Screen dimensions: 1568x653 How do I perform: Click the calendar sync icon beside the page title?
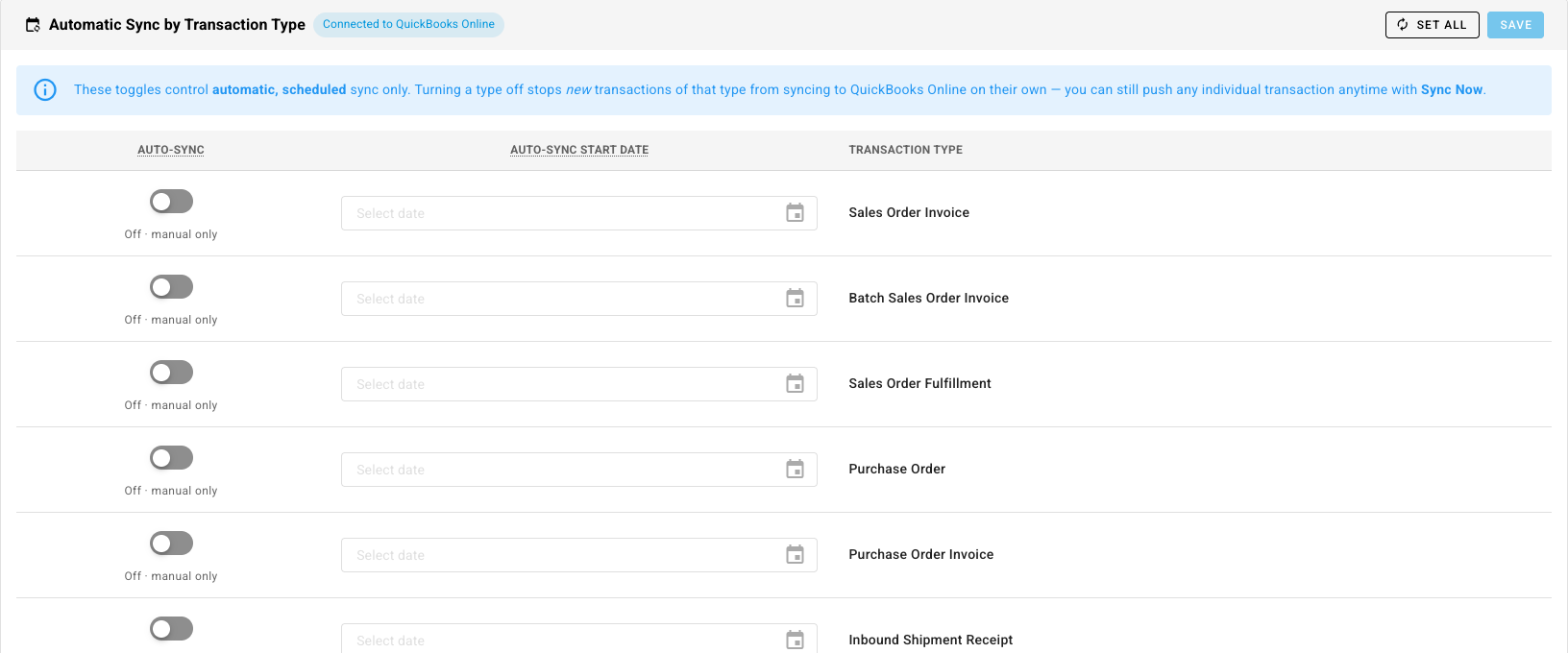coord(33,25)
